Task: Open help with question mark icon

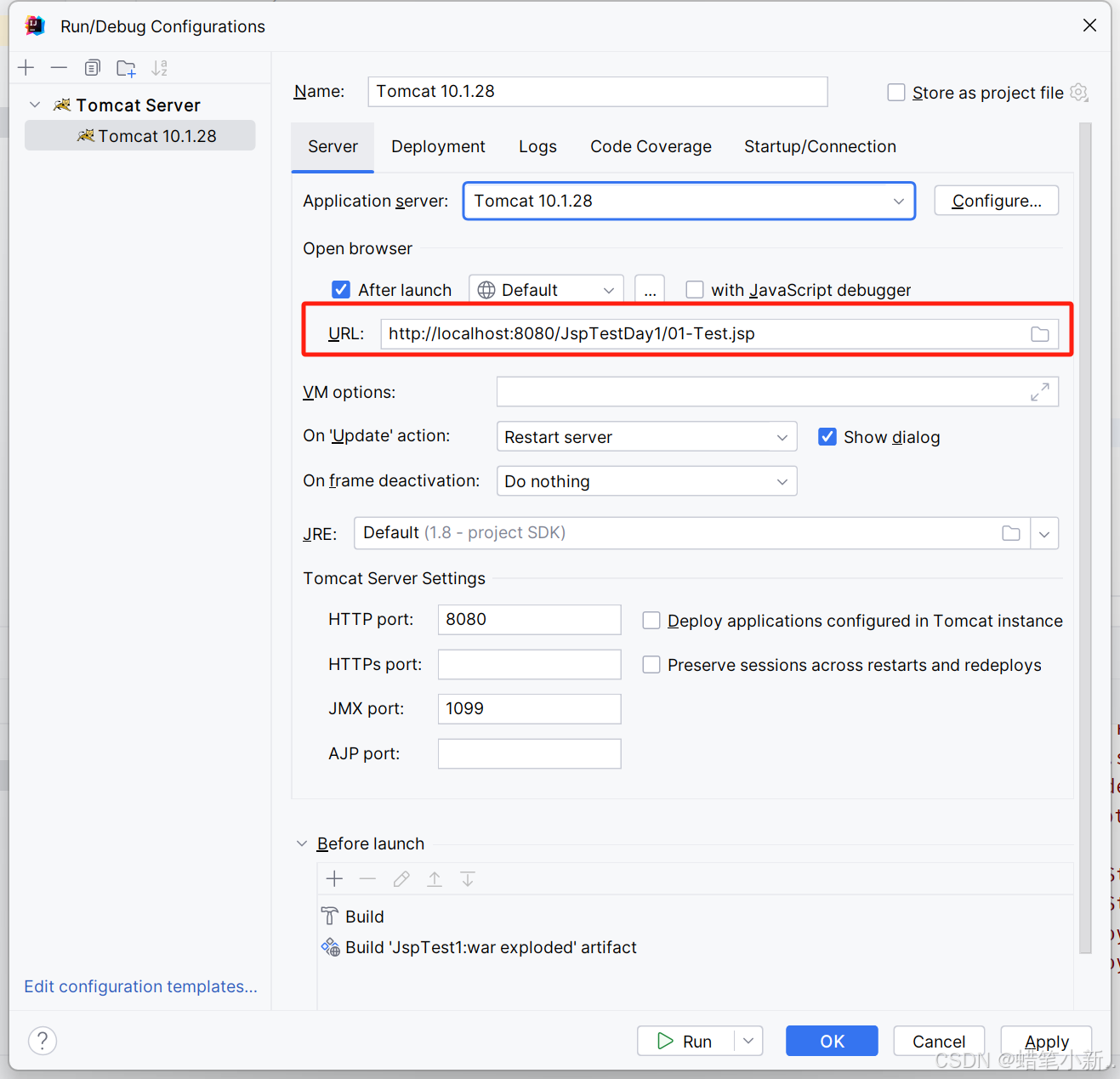Action: click(x=43, y=1041)
